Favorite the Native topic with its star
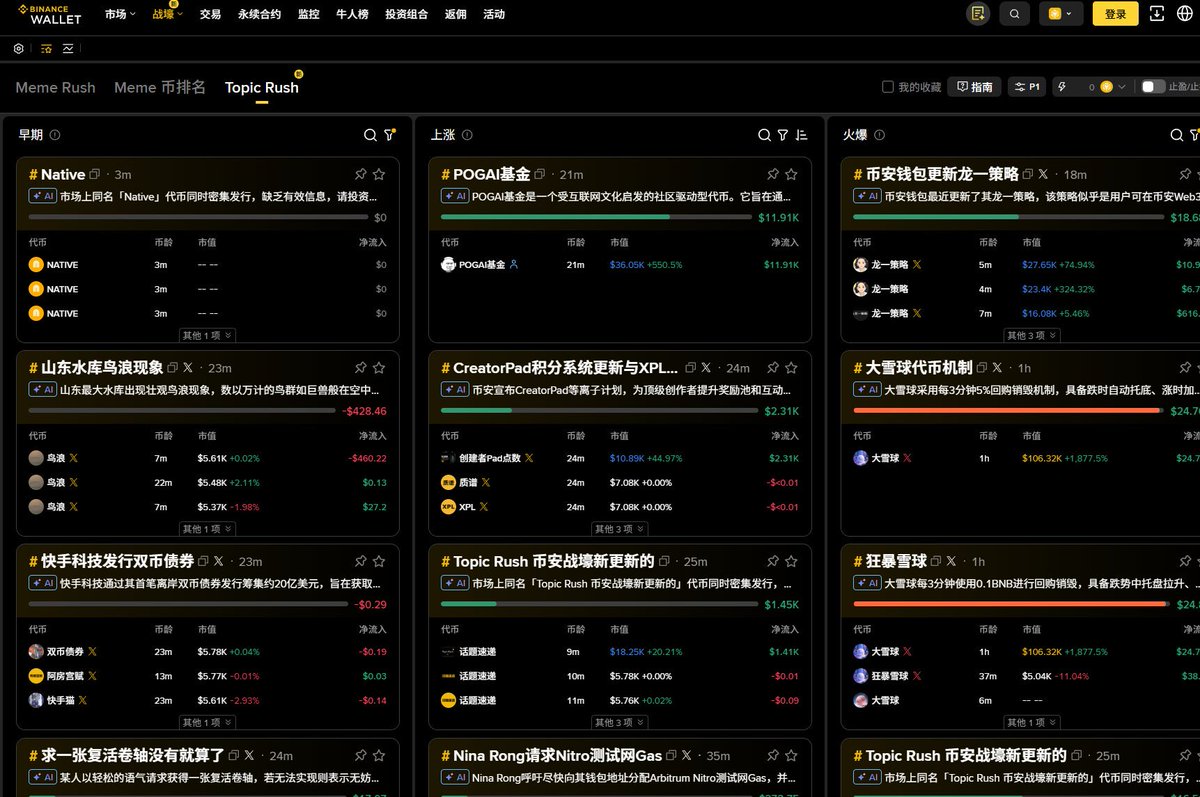Viewport: 1200px width, 797px height. pyautogui.click(x=379, y=174)
